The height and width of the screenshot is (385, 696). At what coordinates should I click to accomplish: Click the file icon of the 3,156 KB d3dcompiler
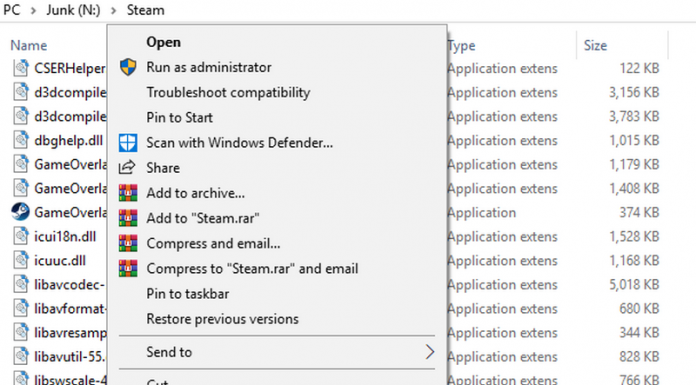coord(21,92)
